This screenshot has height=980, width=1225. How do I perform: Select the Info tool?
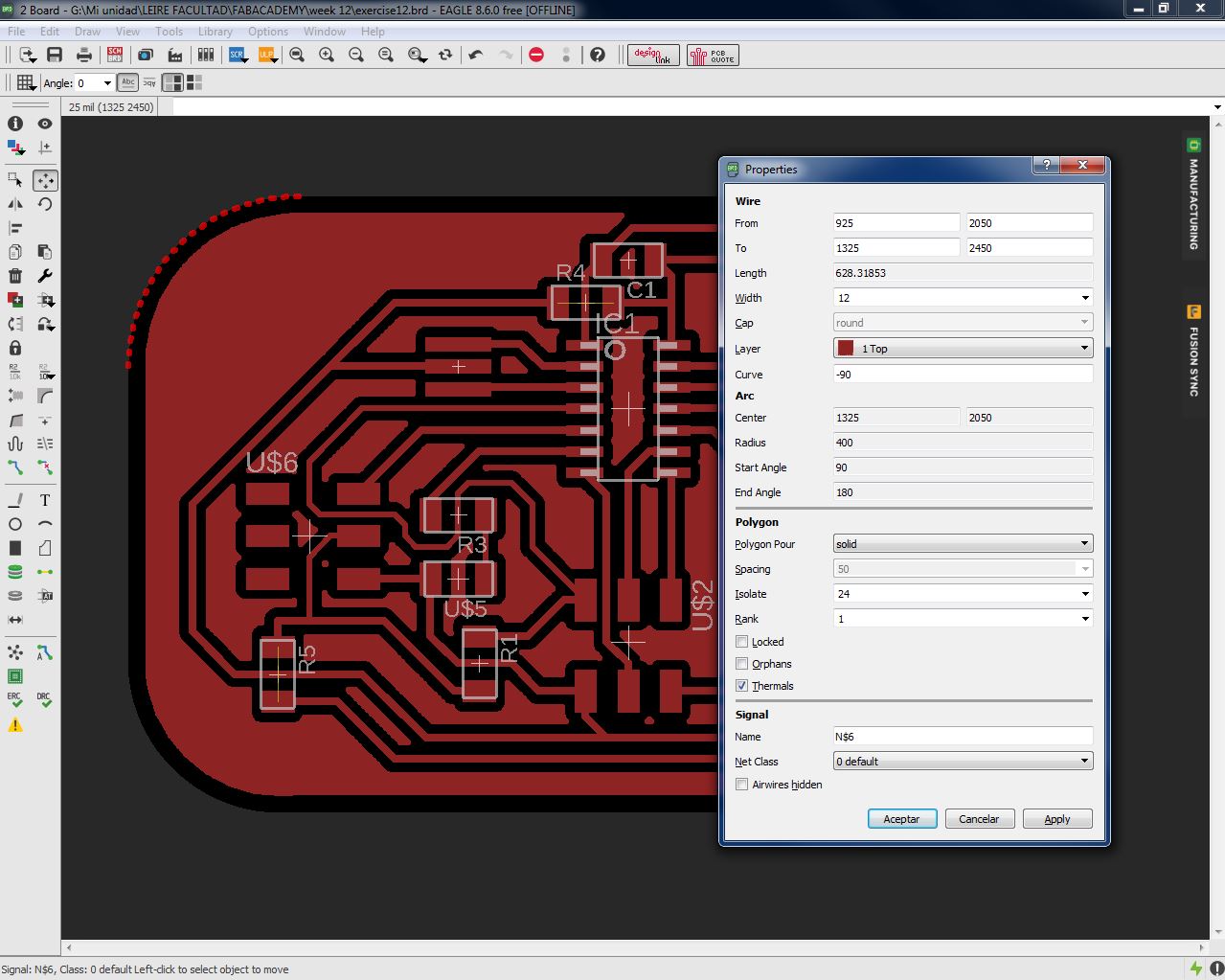tap(15, 124)
